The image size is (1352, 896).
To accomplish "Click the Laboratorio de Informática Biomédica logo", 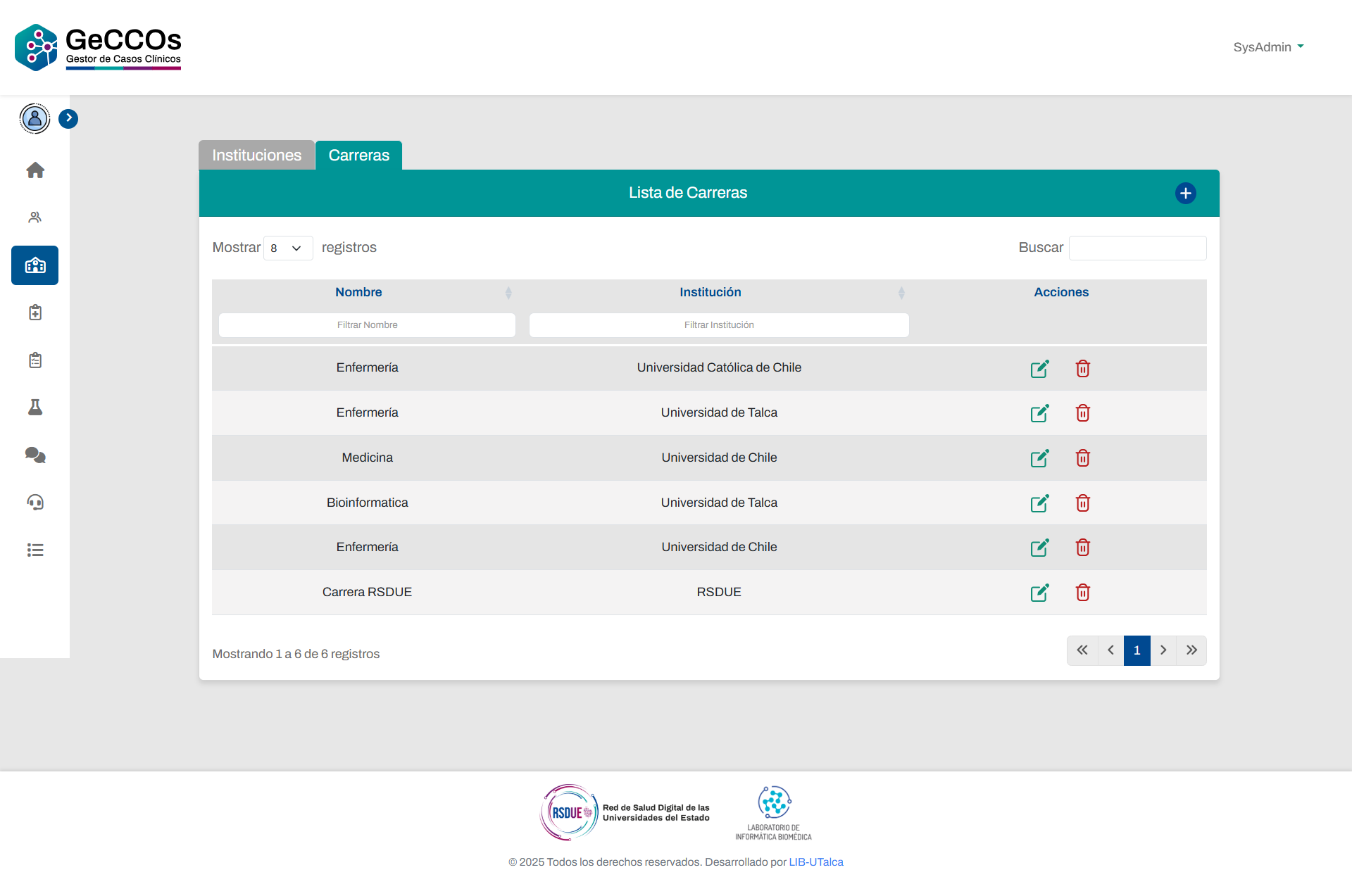I will coord(774,813).
